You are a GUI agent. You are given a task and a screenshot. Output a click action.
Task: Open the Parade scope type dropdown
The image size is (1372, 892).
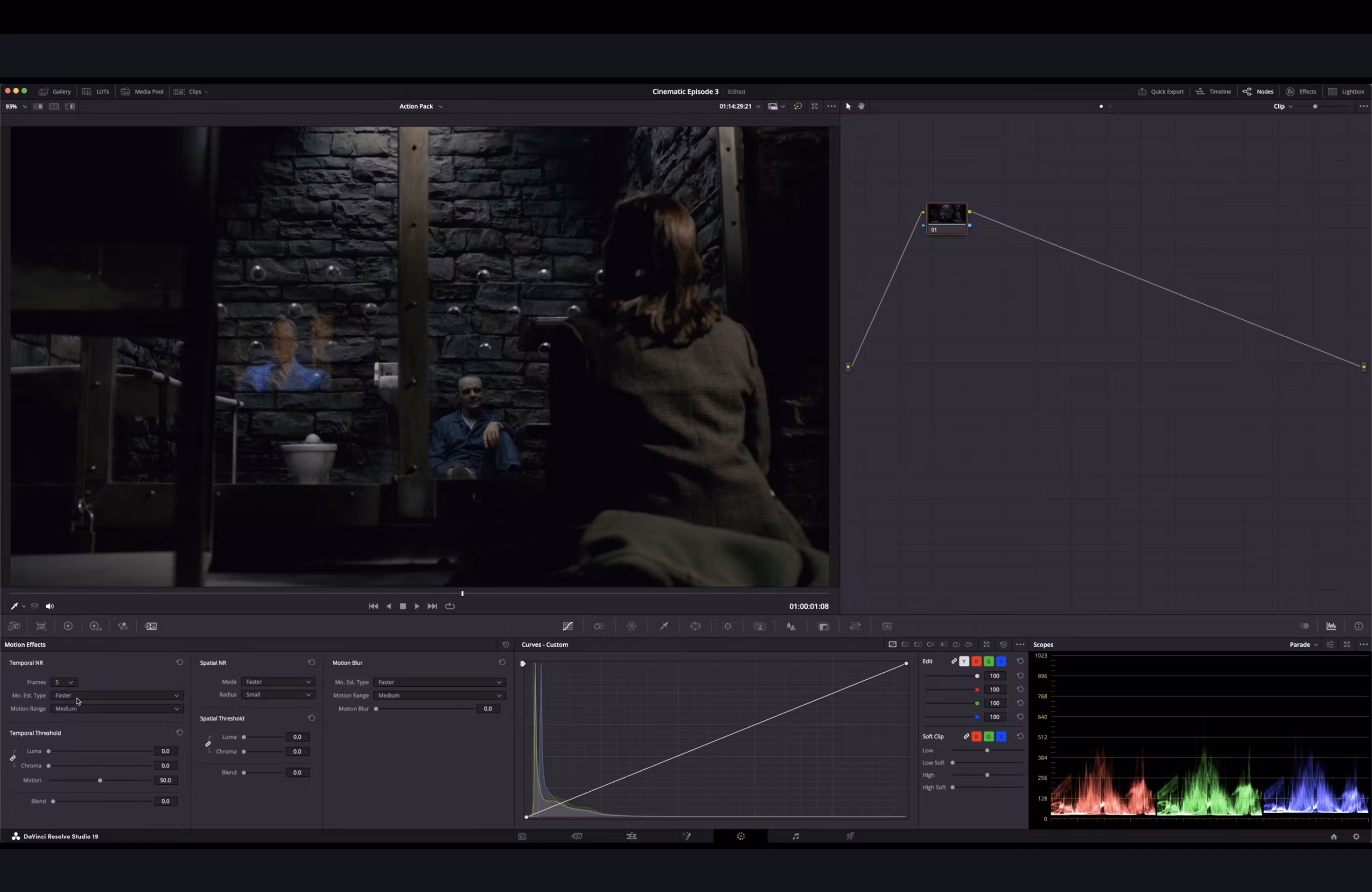(1304, 645)
